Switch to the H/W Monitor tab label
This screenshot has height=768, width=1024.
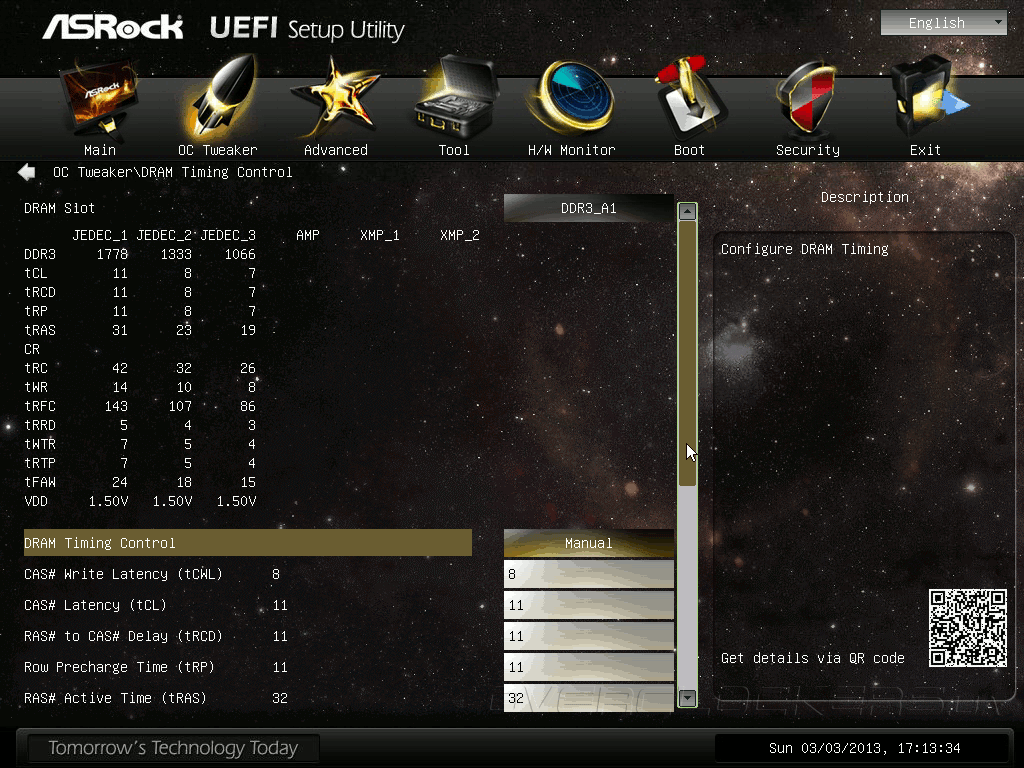pyautogui.click(x=571, y=150)
